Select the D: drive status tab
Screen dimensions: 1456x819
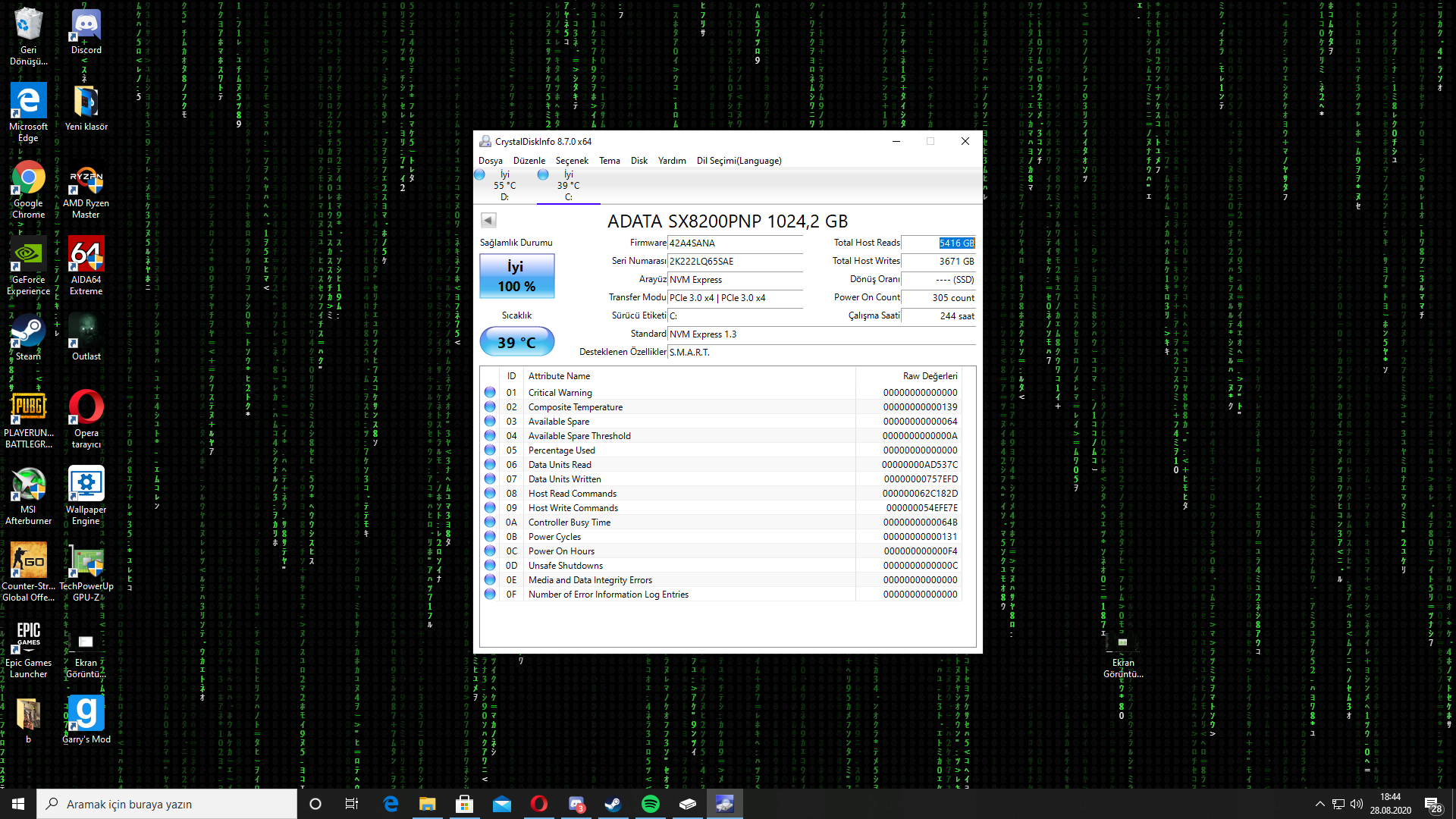pyautogui.click(x=504, y=185)
